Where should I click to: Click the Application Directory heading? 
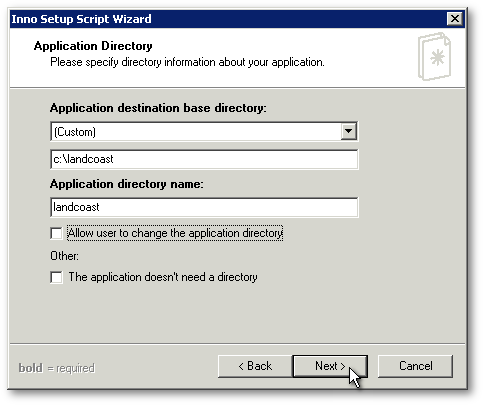pos(93,46)
